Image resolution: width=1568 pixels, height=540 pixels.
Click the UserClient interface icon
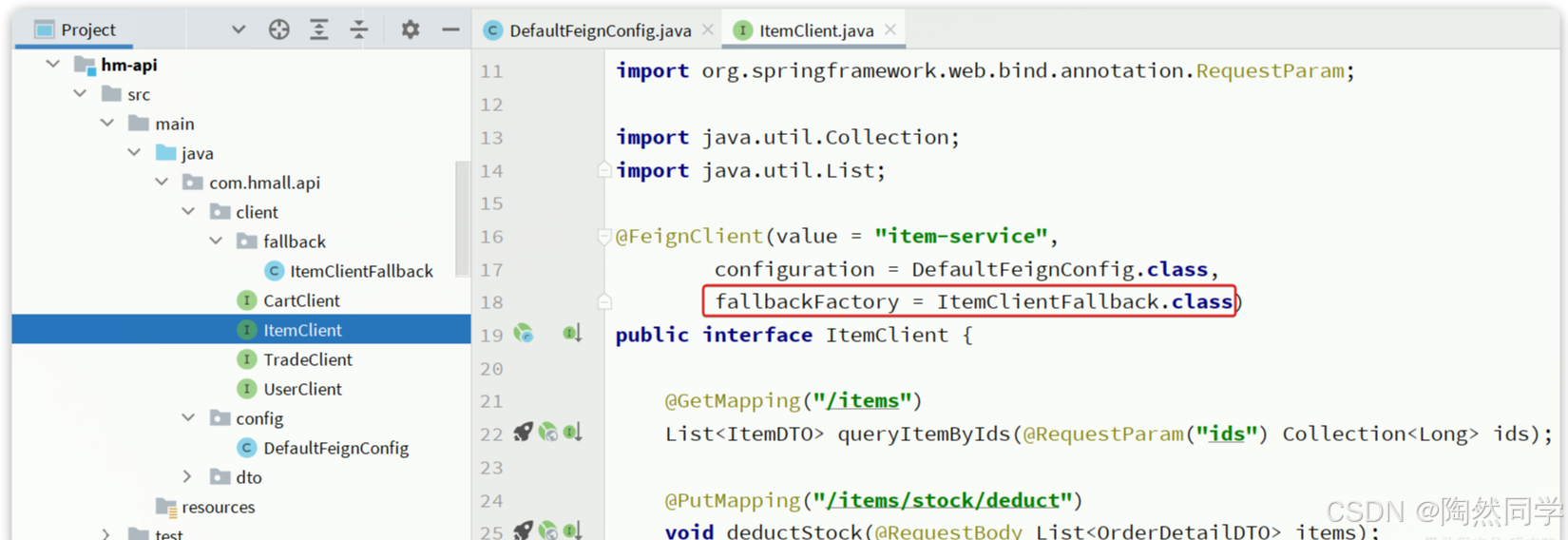pos(247,389)
